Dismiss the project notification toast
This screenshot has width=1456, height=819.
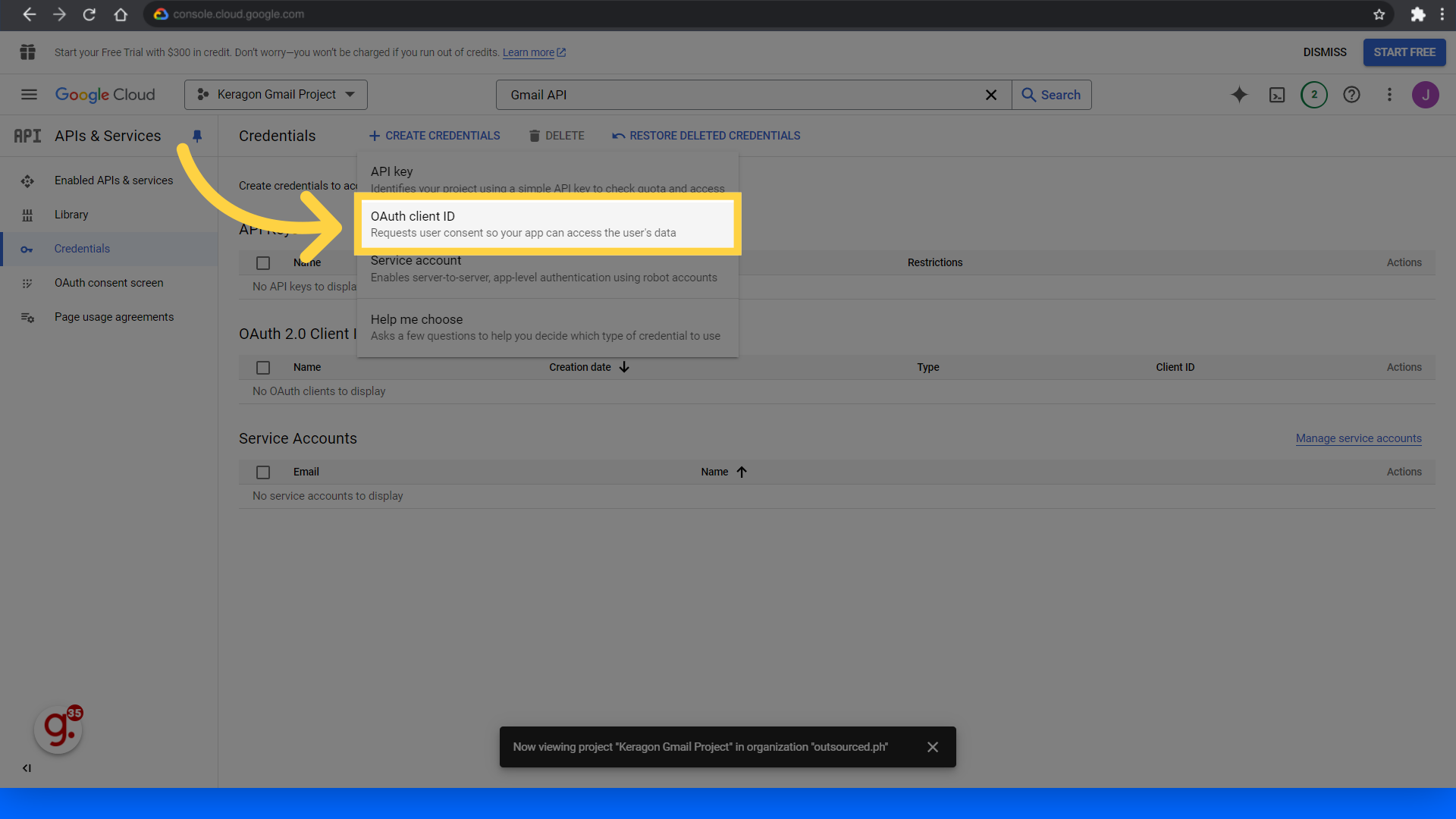(933, 747)
